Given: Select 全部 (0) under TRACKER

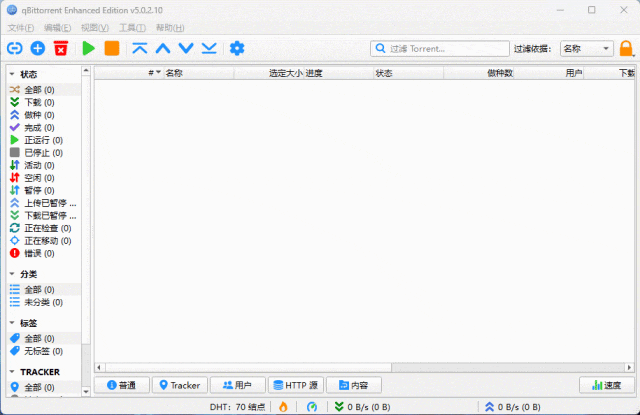Looking at the screenshot, I should [44, 387].
